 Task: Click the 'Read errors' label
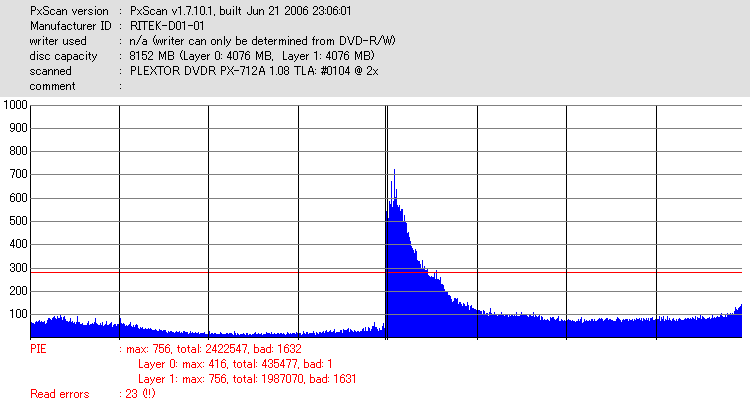coord(60,394)
